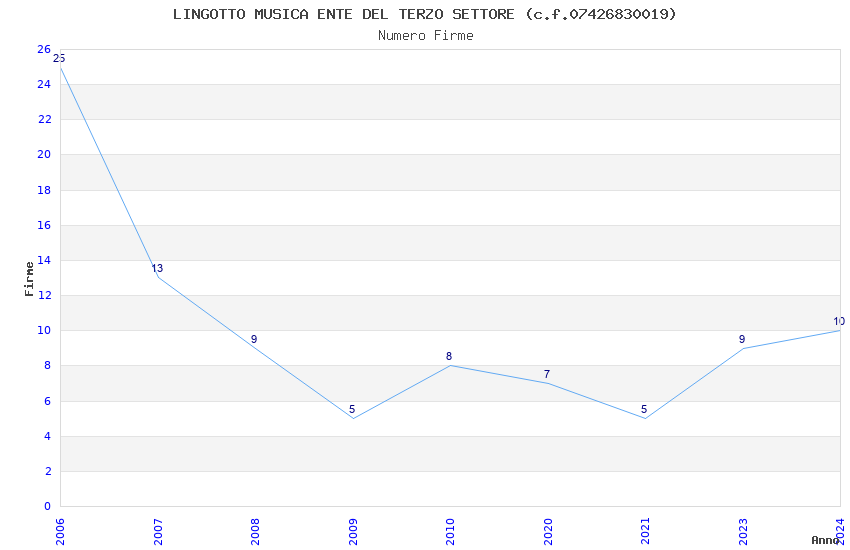
Task: Click the y-axis label Firme
Action: point(29,279)
